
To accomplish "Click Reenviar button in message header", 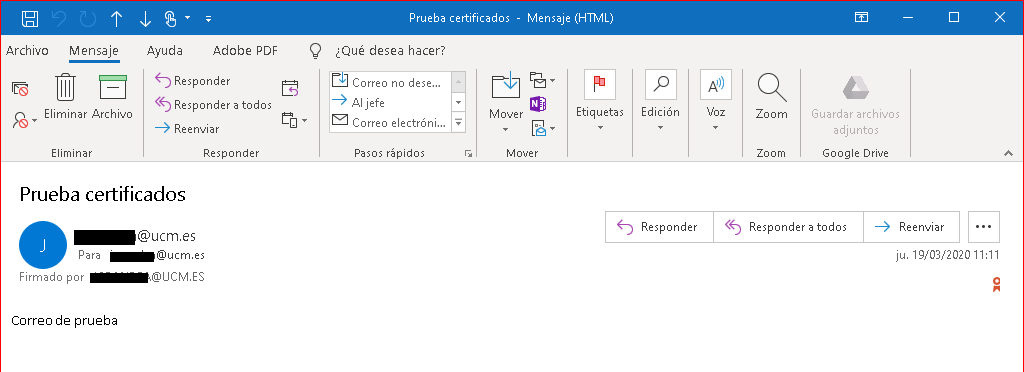I will pyautogui.click(x=912, y=227).
